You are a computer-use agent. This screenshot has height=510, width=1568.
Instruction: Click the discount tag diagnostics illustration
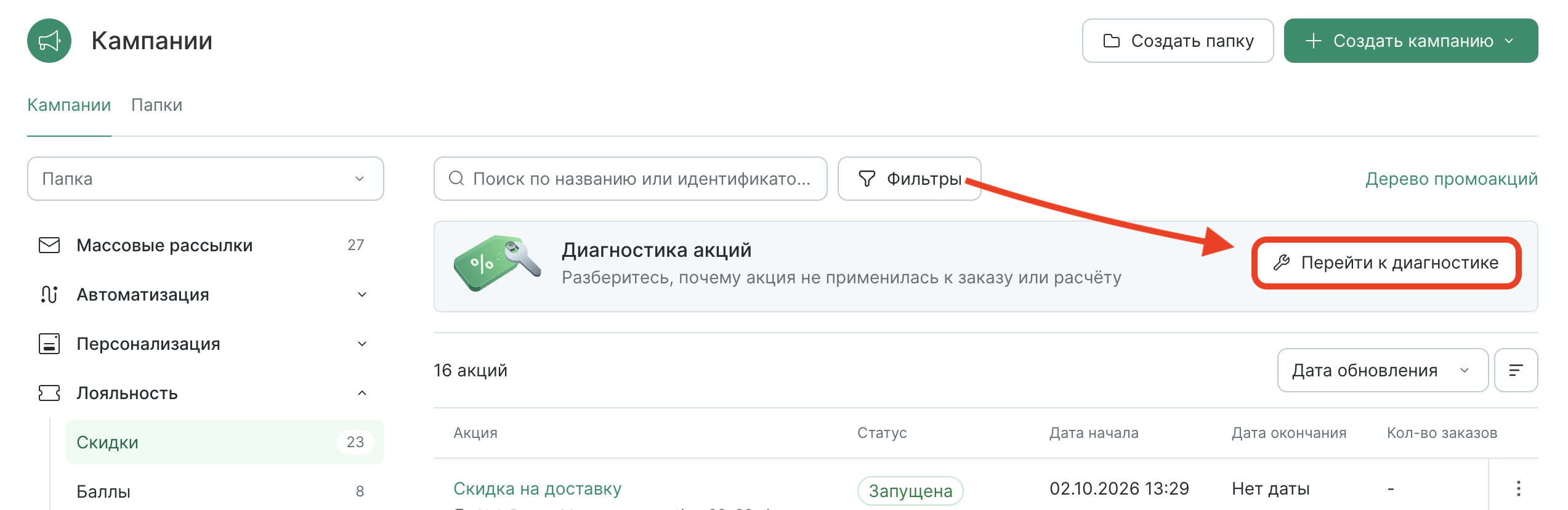click(x=498, y=264)
